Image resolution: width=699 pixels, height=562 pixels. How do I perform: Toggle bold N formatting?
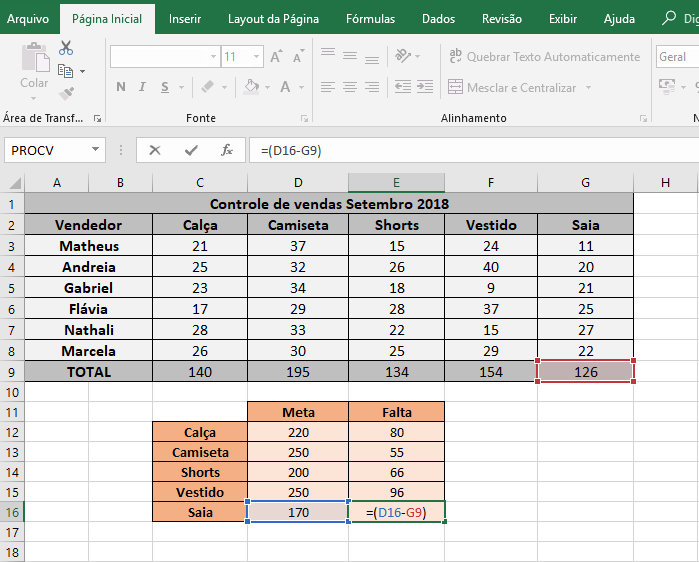click(x=121, y=87)
